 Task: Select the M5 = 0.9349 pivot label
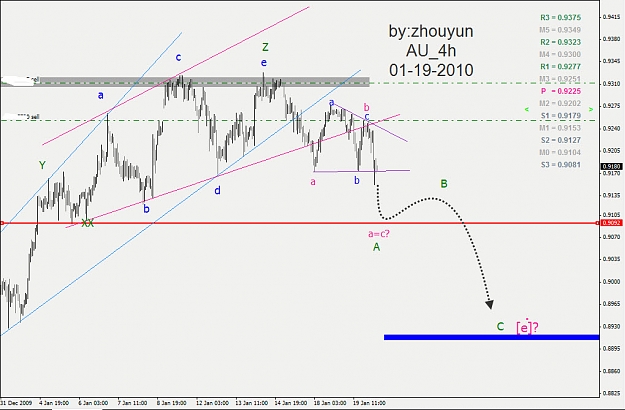tap(560, 30)
